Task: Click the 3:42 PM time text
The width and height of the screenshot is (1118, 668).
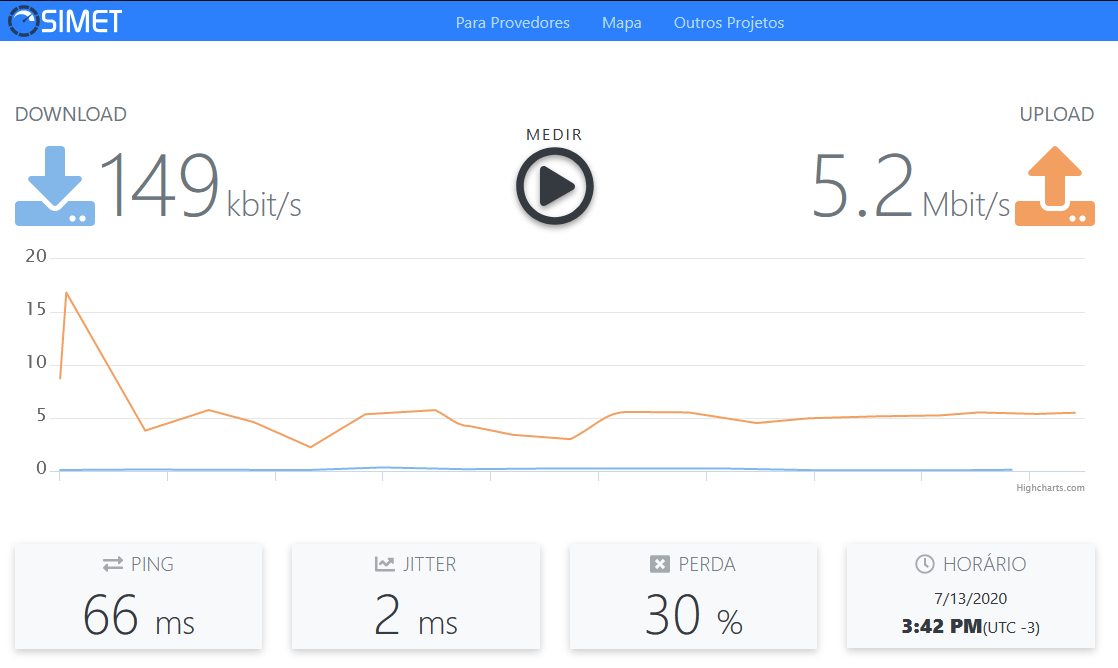Action: click(941, 627)
